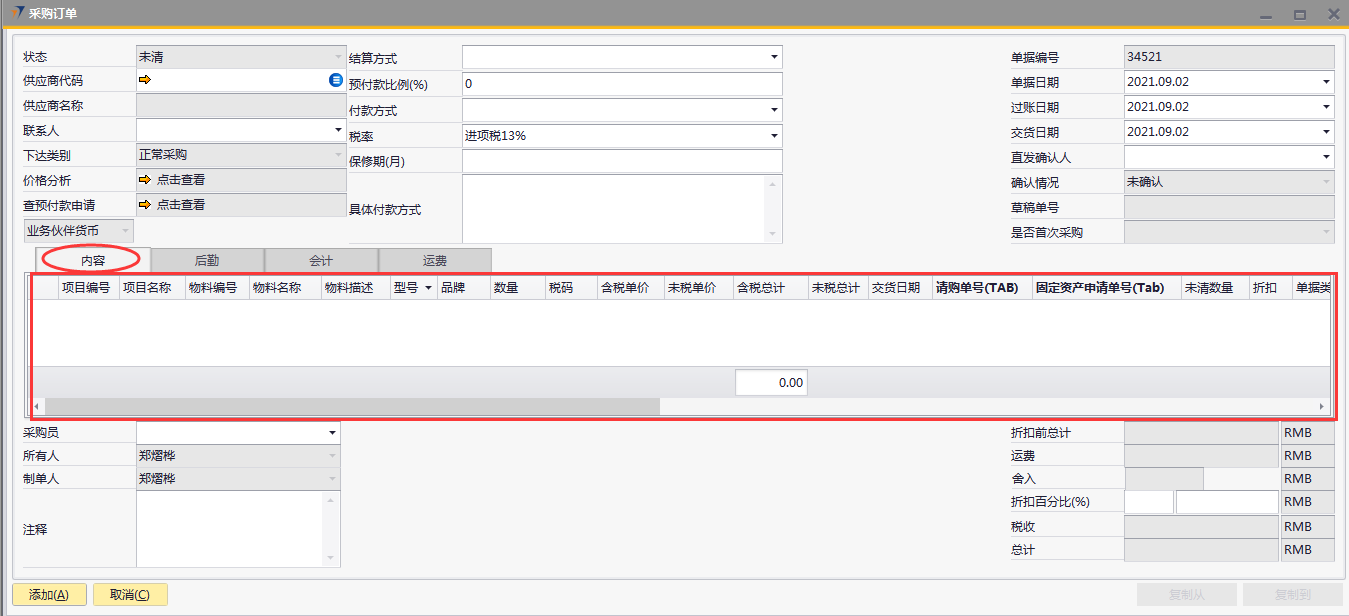Click the grid's horizontal scrollbar thumb
This screenshot has height=616, width=1349.
tap(350, 407)
